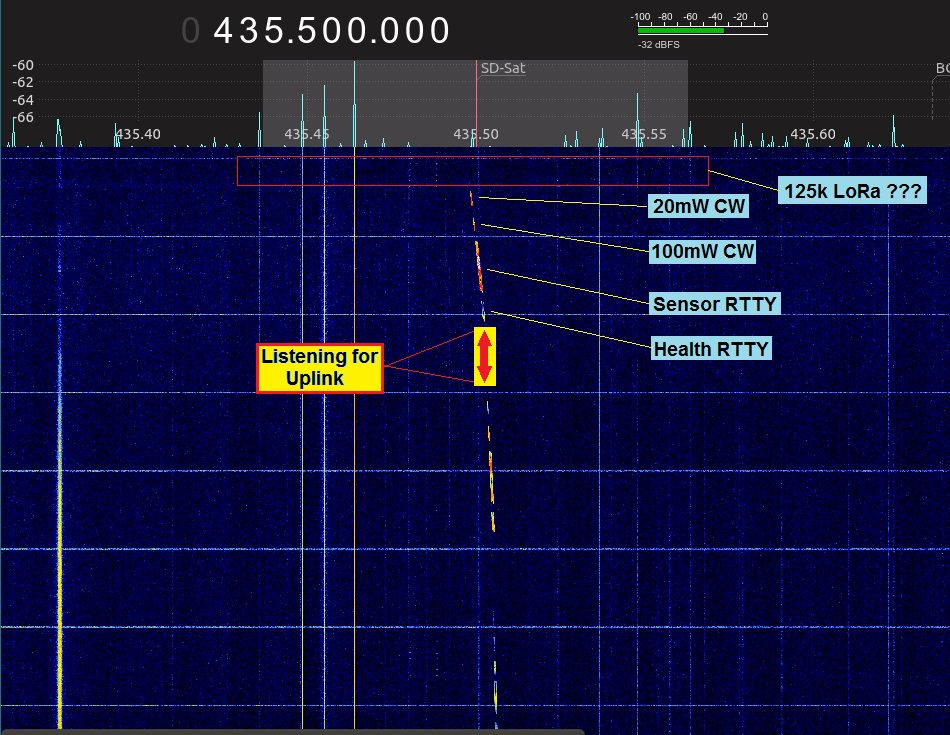Click the 435.55 frequency axis label
The image size is (950, 735).
(x=643, y=134)
